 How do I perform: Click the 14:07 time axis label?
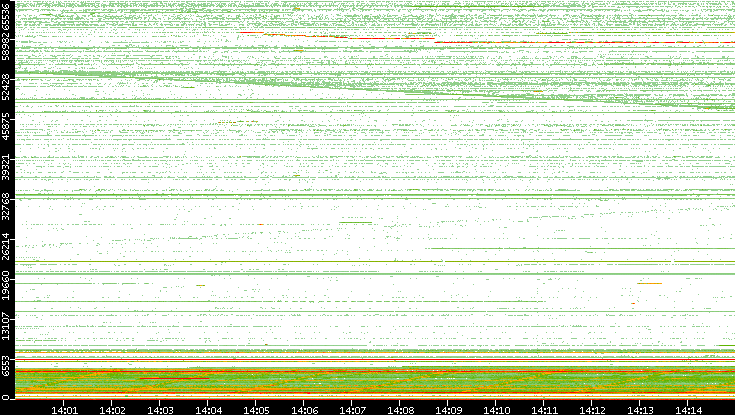tap(352, 410)
